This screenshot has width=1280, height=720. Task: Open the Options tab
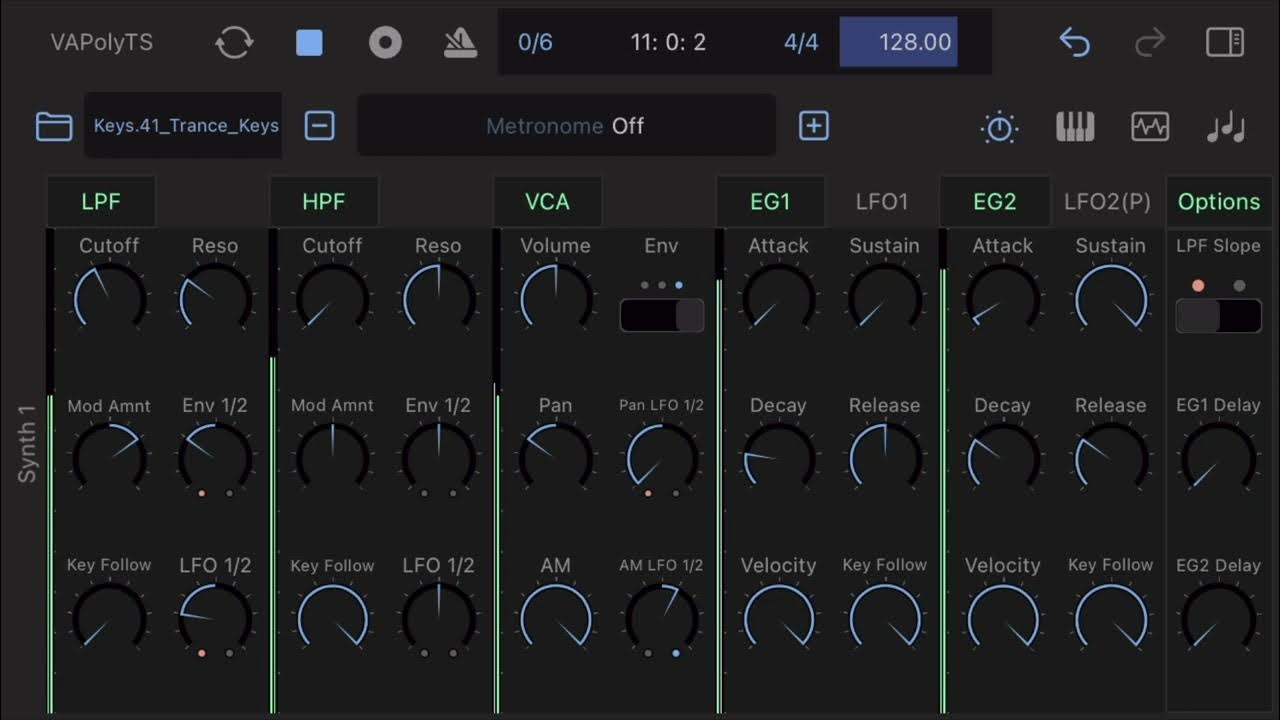tap(1219, 202)
